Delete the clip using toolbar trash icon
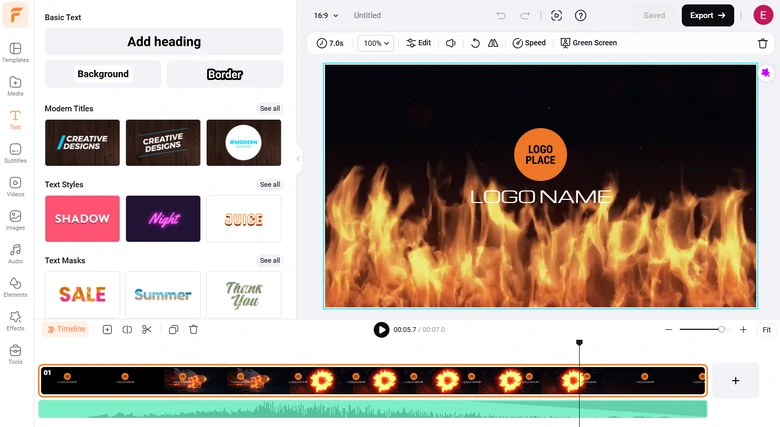The height and width of the screenshot is (427, 780). tap(763, 43)
